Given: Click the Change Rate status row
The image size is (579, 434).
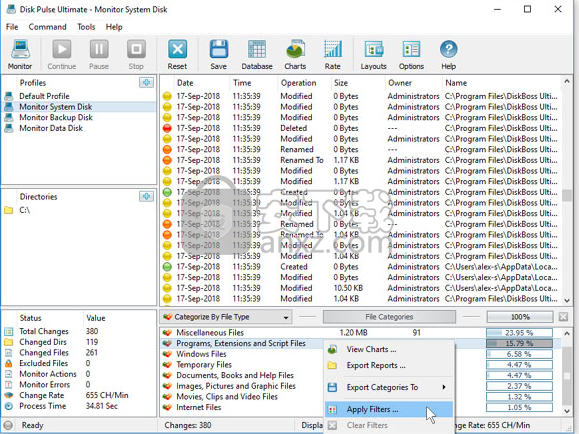Looking at the screenshot, I should 79,395.
